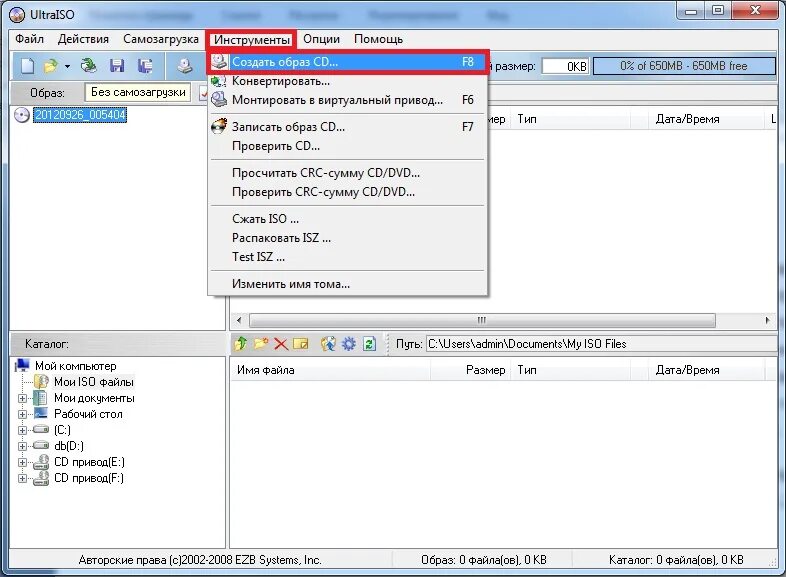Select Мои документы in catalog tree
This screenshot has height=577, width=786.
click(x=94, y=398)
